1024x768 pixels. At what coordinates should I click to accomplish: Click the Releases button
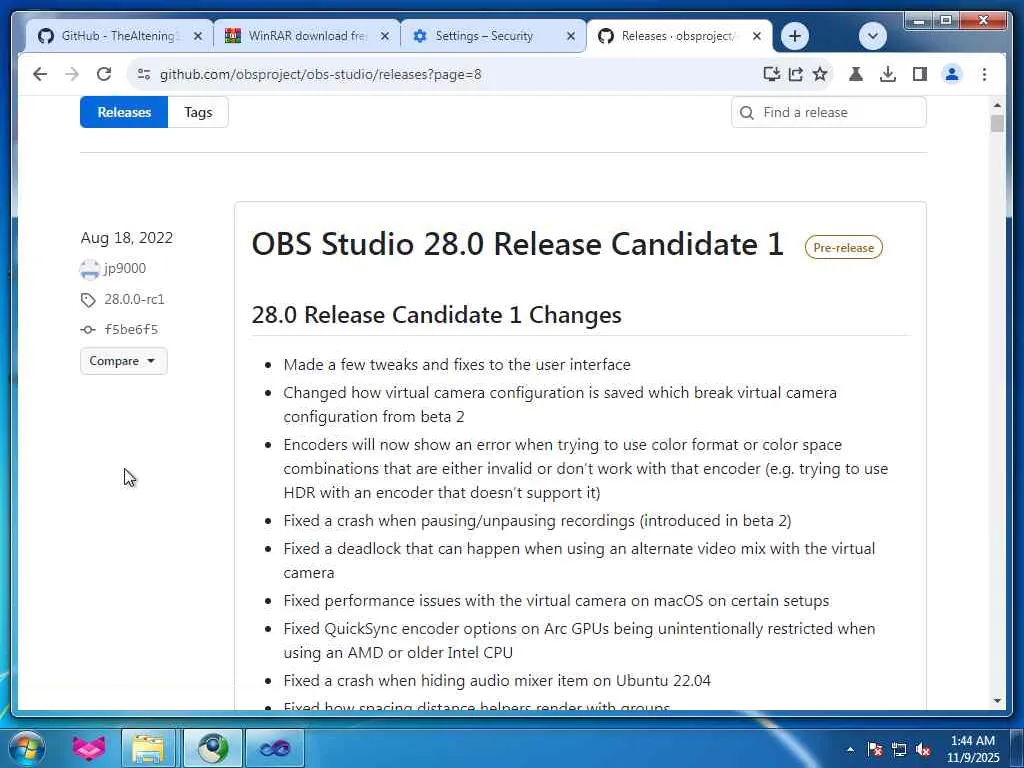click(124, 112)
